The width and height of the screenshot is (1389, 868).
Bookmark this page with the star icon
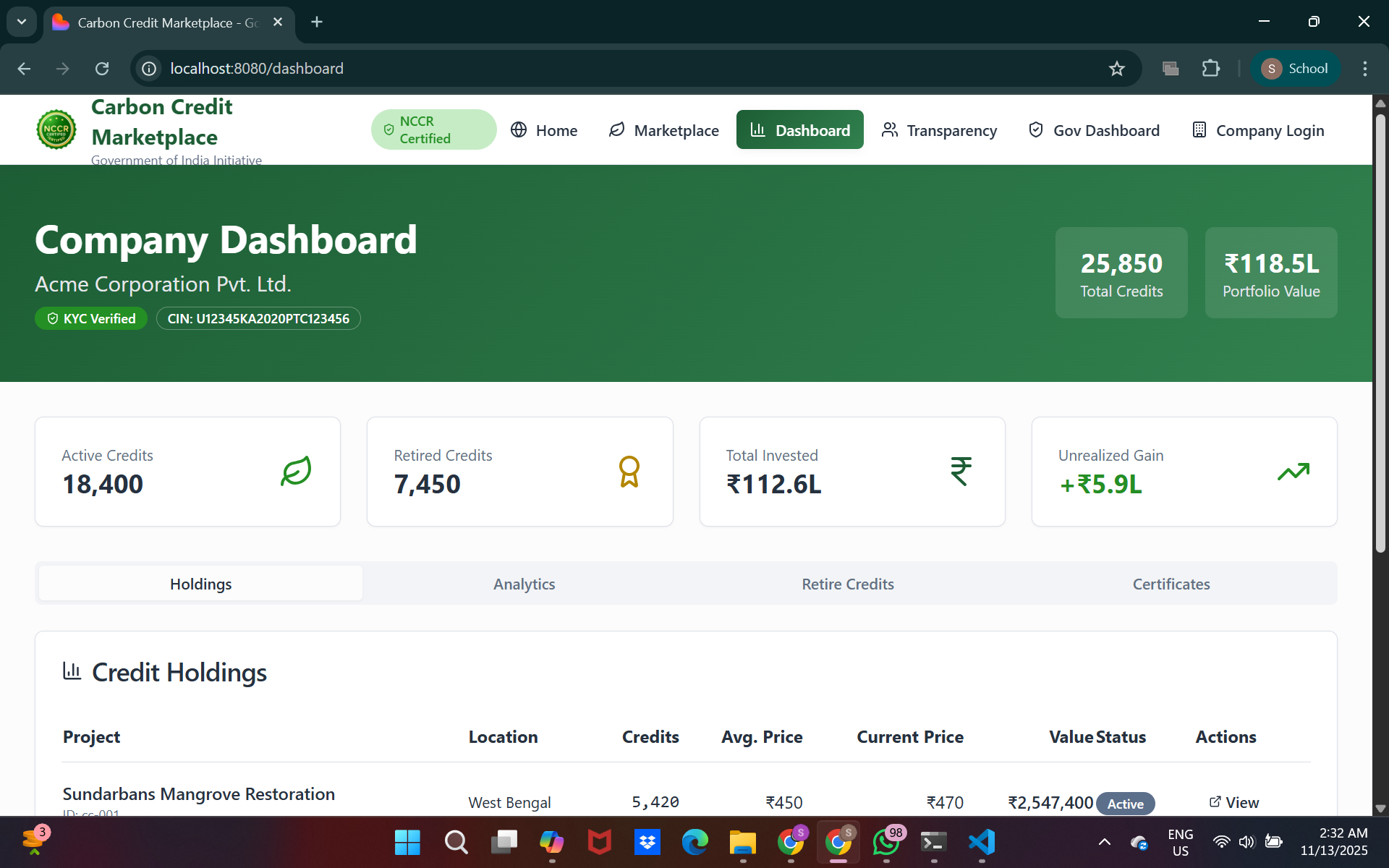(1116, 69)
